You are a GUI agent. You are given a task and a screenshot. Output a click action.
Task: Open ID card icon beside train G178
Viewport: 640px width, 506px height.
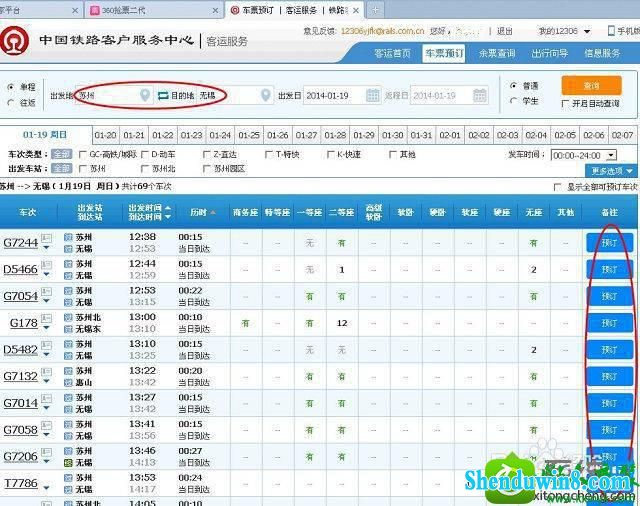47,318
